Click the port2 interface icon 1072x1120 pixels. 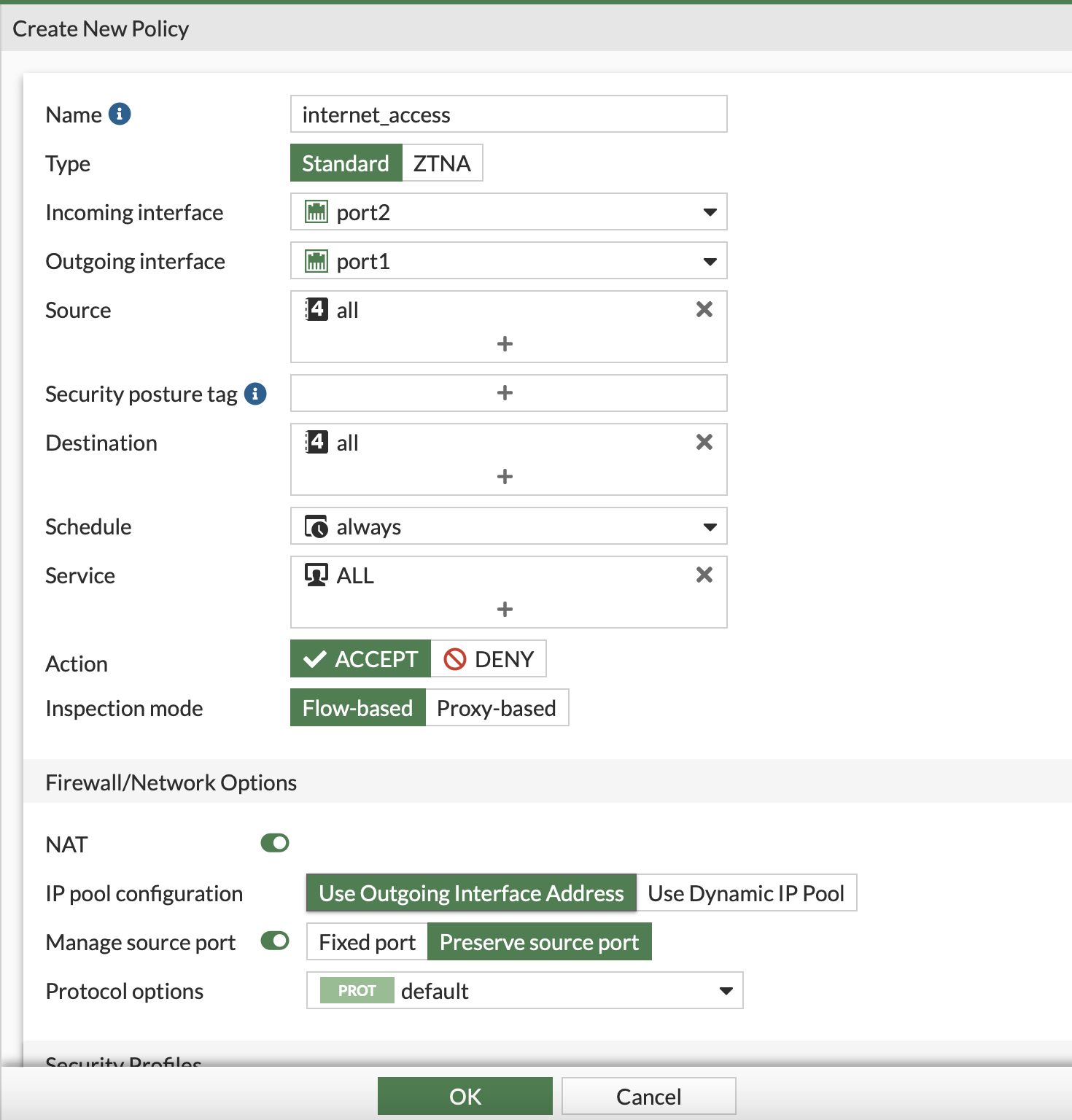coord(316,212)
